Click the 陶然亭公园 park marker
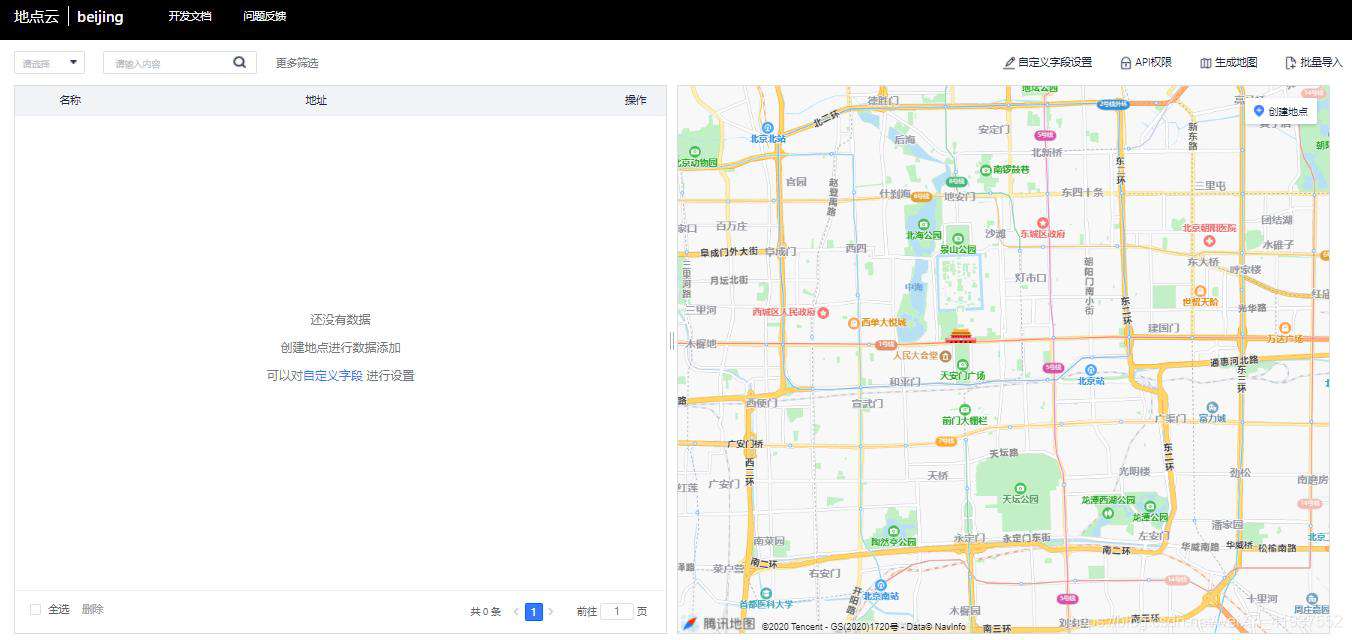The width and height of the screenshot is (1352, 640). click(893, 531)
